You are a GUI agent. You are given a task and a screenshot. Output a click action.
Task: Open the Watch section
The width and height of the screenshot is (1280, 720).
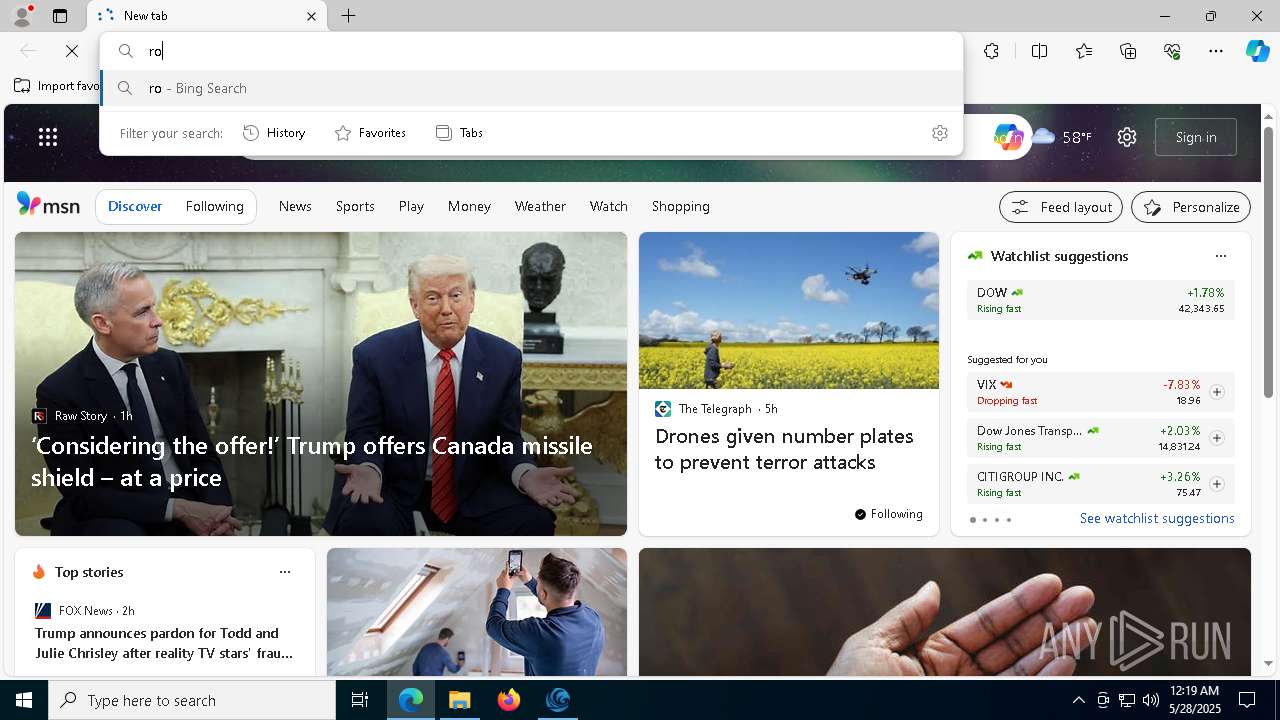608,206
